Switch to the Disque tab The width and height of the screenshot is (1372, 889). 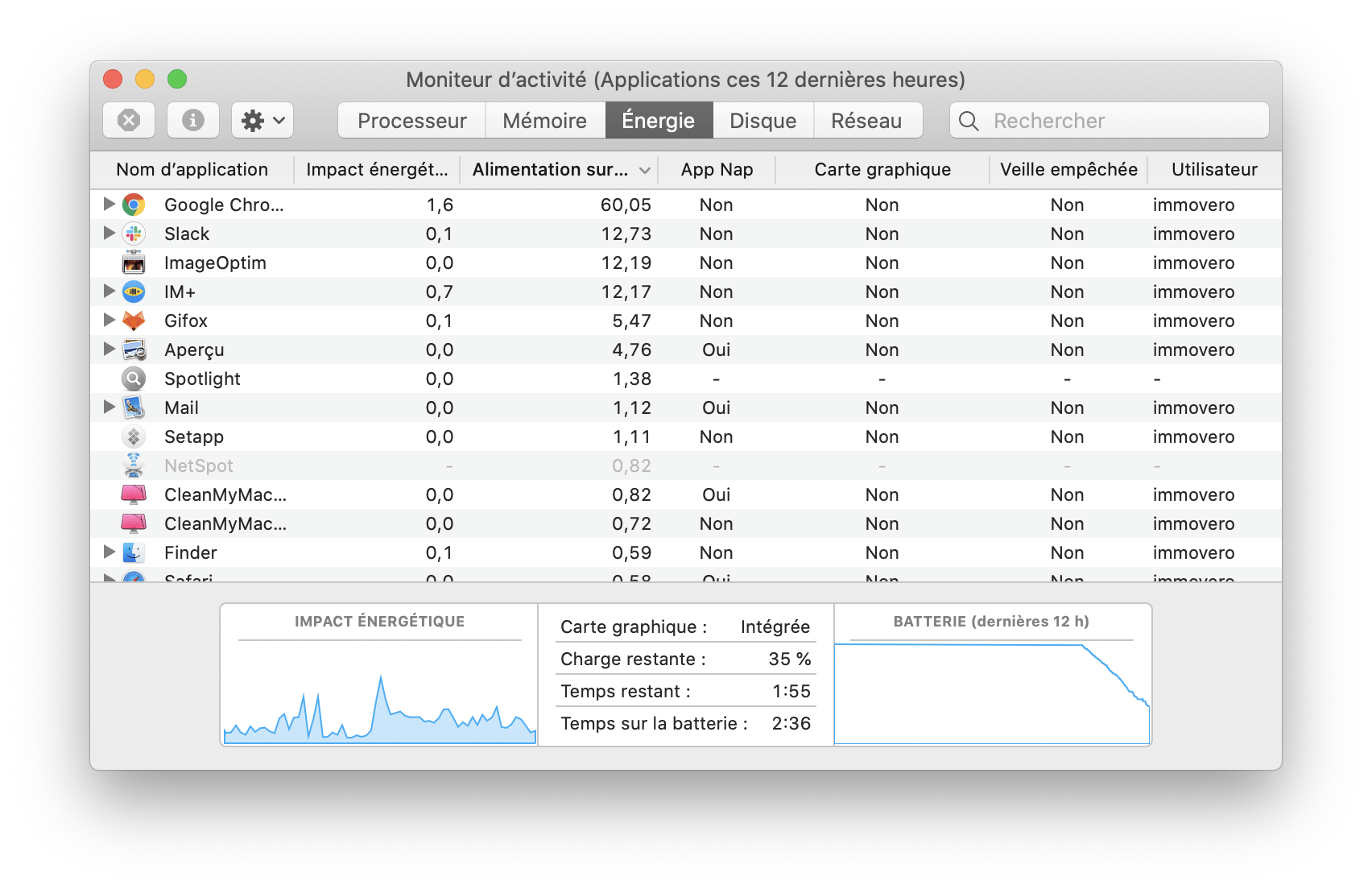tap(762, 121)
